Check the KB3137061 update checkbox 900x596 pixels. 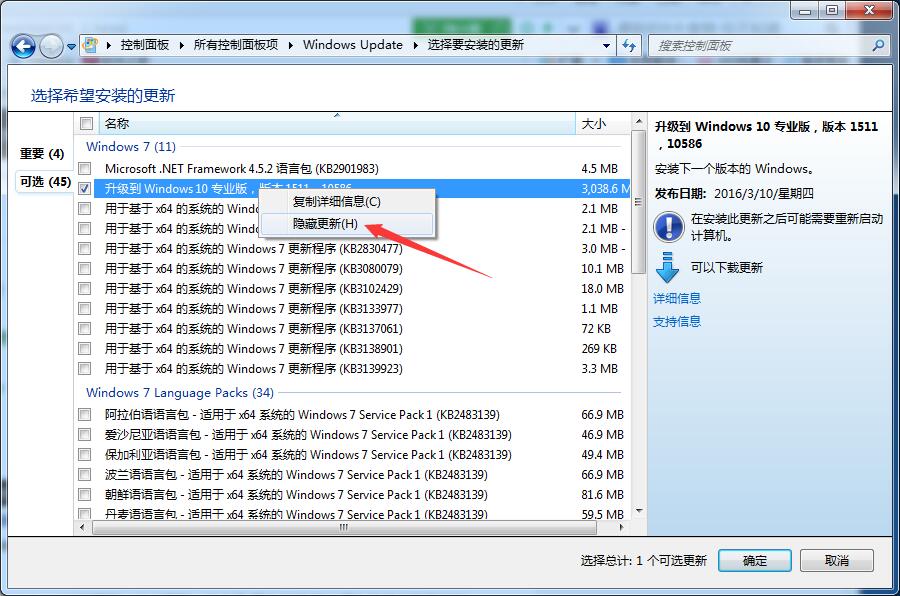point(85,328)
